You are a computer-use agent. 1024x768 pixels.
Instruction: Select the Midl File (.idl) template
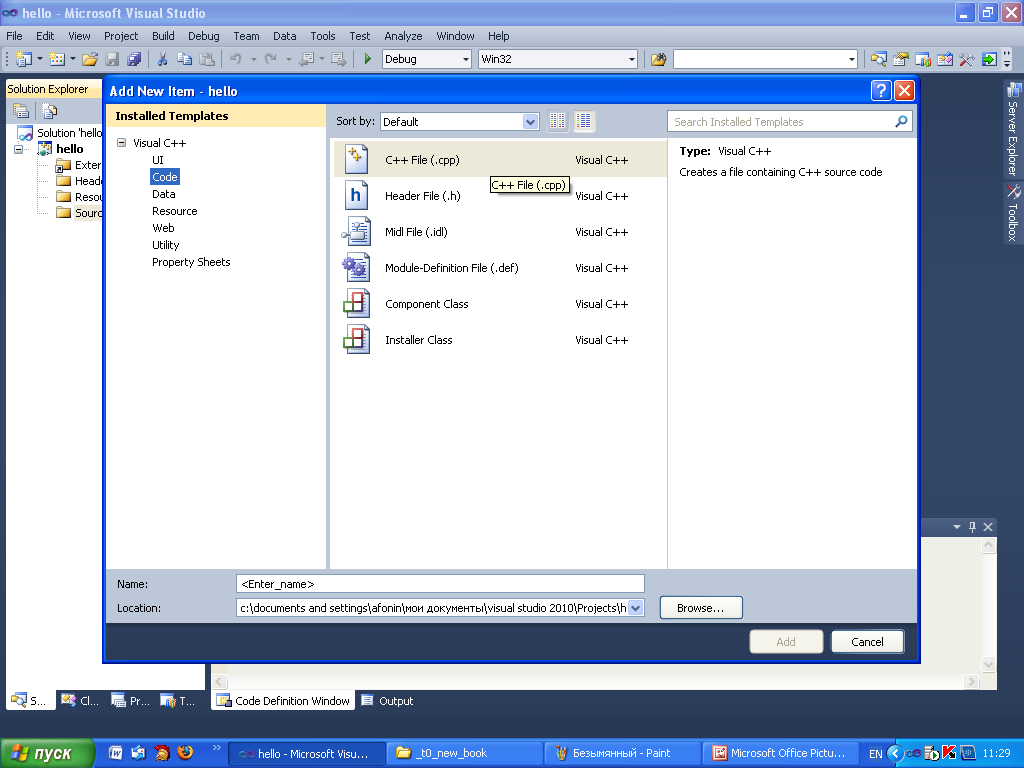click(x=500, y=232)
